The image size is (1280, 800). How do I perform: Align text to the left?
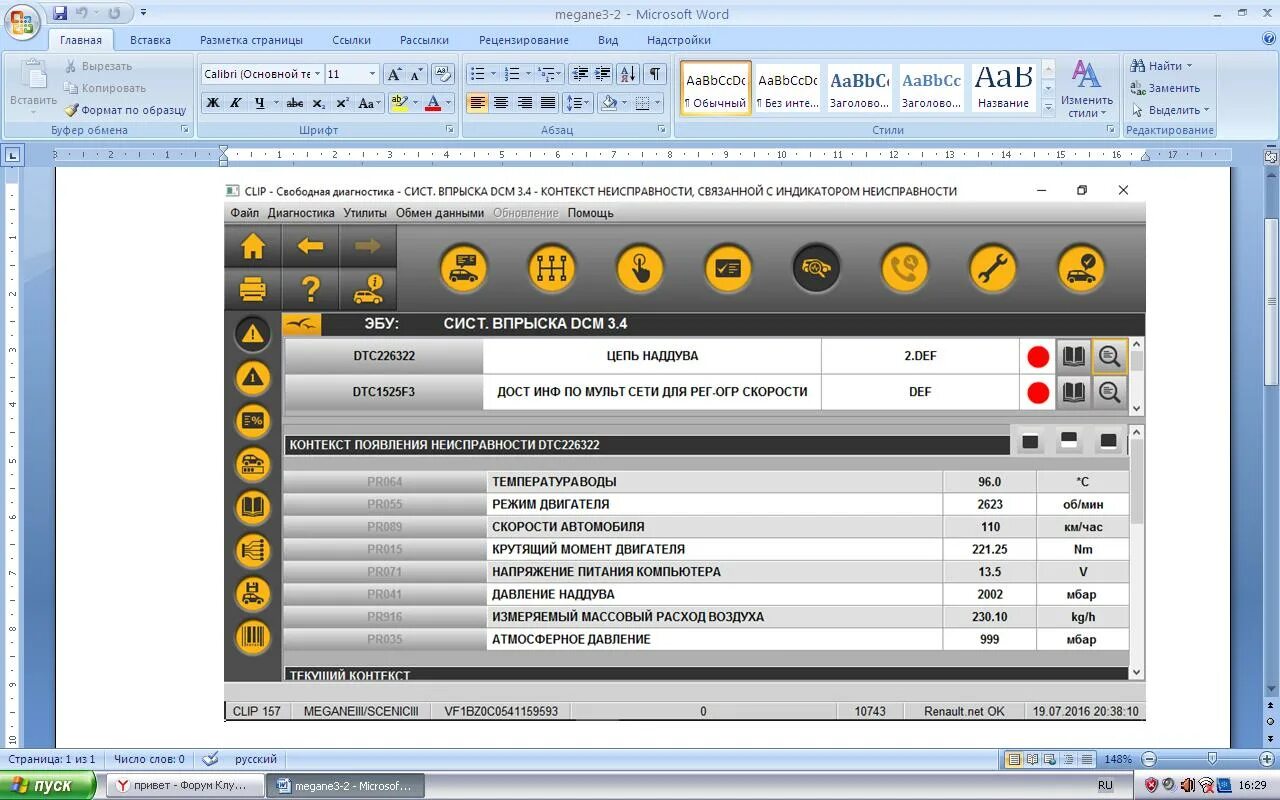(x=477, y=103)
